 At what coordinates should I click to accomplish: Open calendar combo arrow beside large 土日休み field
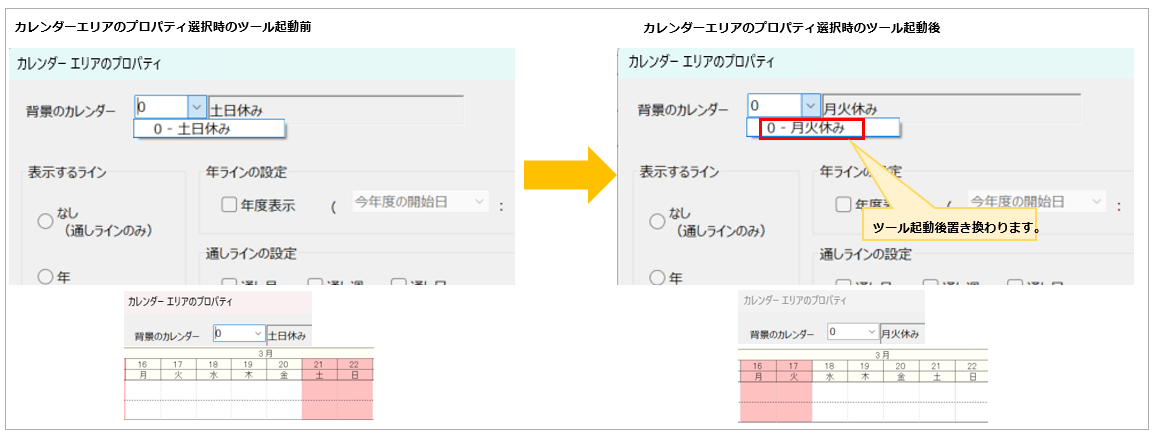(196, 107)
